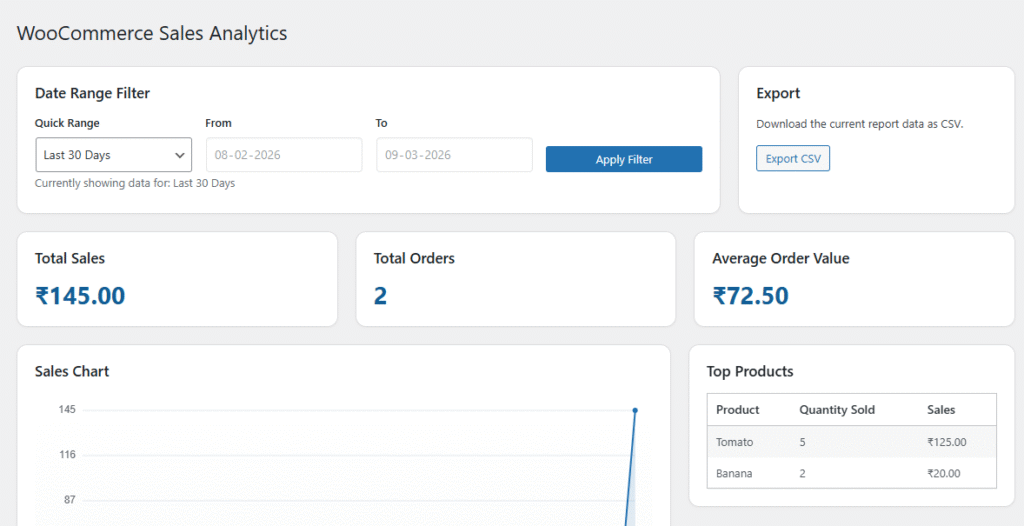Click the Total Orders count value
The height and width of the screenshot is (526, 1024).
coord(380,295)
